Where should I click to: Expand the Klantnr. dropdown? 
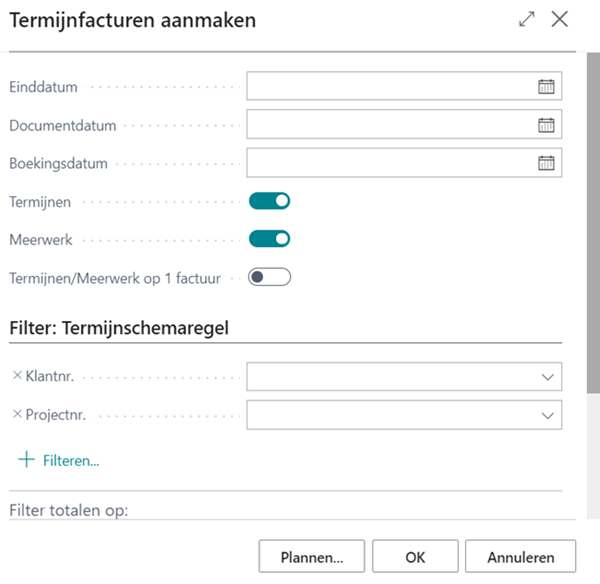coord(547,377)
